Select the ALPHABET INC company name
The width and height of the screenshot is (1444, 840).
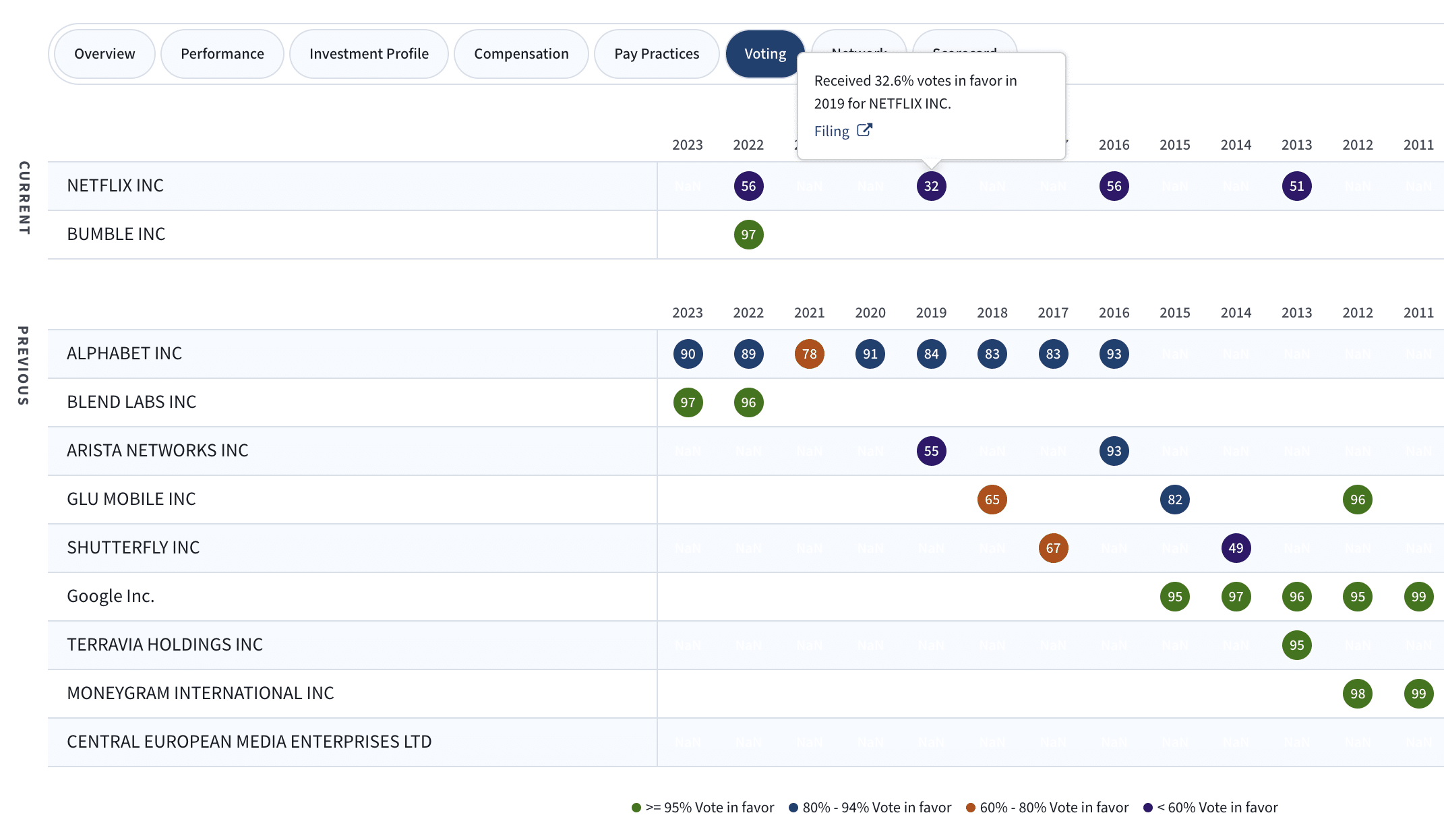(124, 354)
